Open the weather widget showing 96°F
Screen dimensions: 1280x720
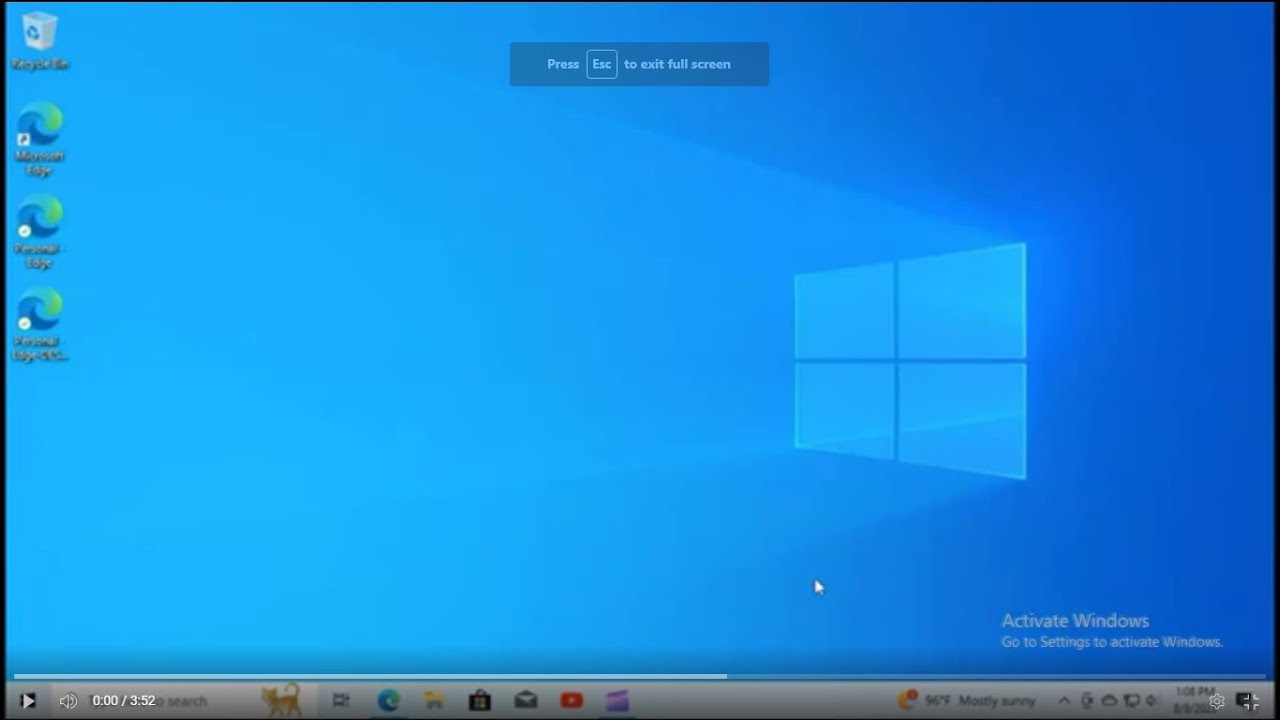pyautogui.click(x=966, y=701)
